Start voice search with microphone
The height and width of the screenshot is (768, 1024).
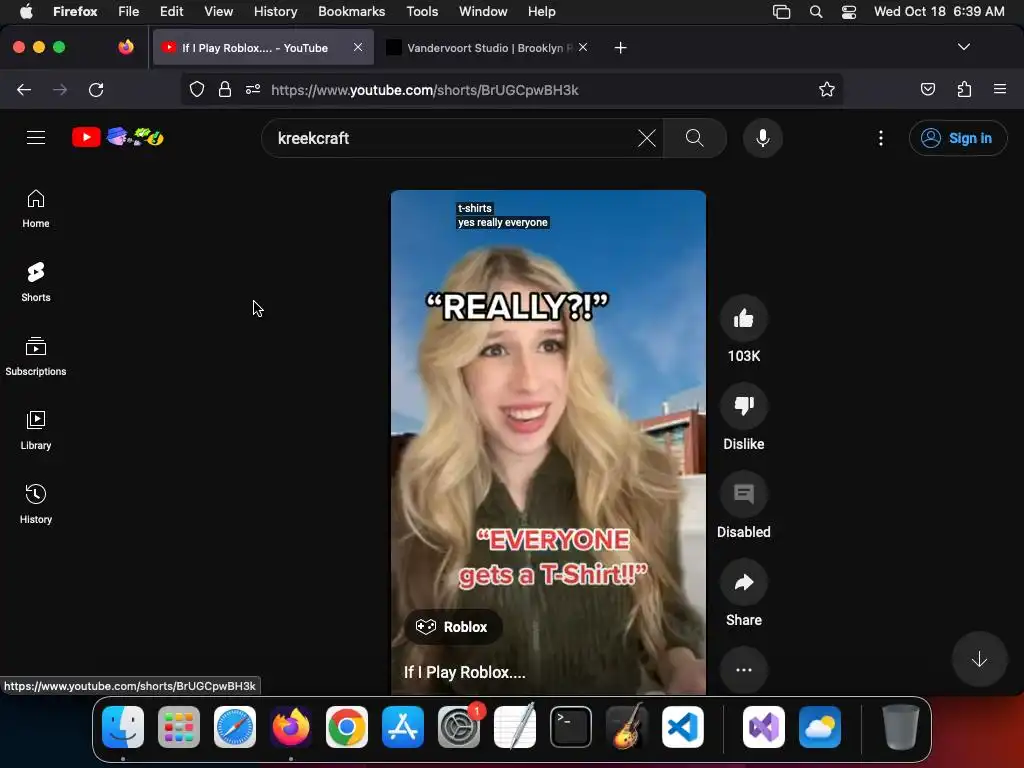[763, 138]
